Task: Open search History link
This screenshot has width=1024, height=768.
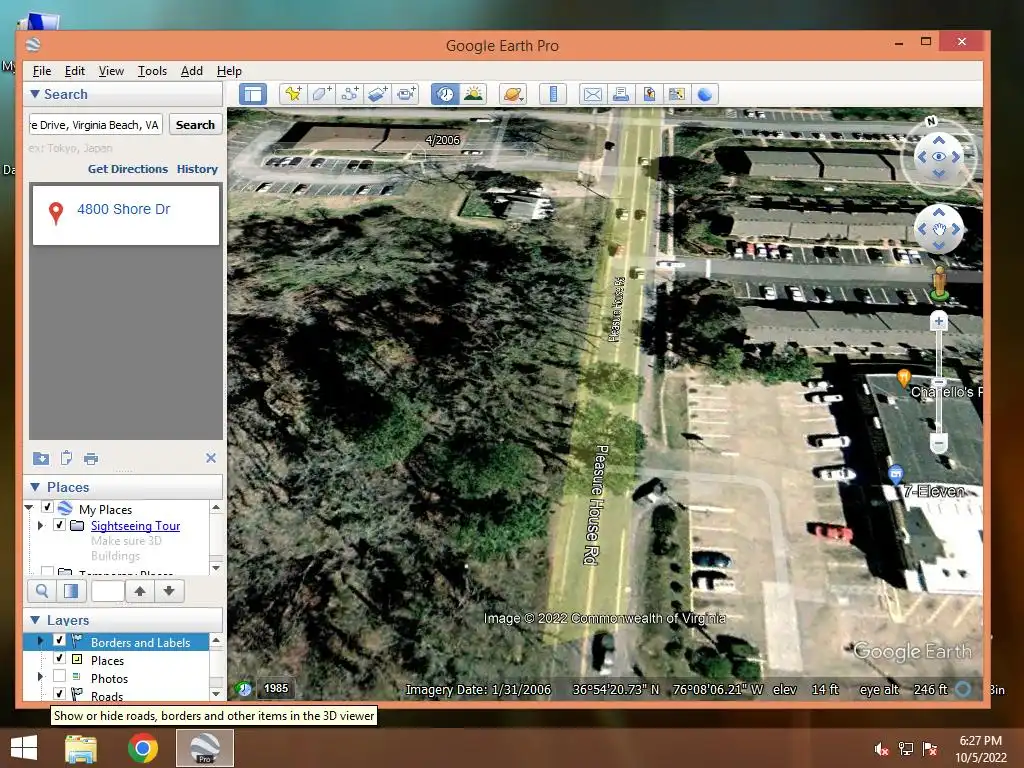Action: tap(197, 168)
